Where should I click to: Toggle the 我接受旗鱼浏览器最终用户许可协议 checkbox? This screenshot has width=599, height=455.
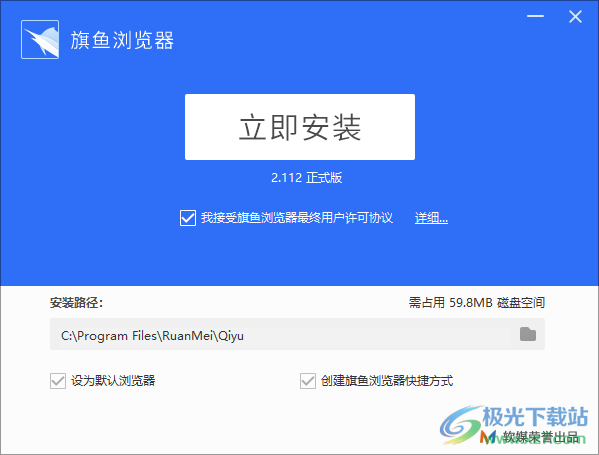188,218
